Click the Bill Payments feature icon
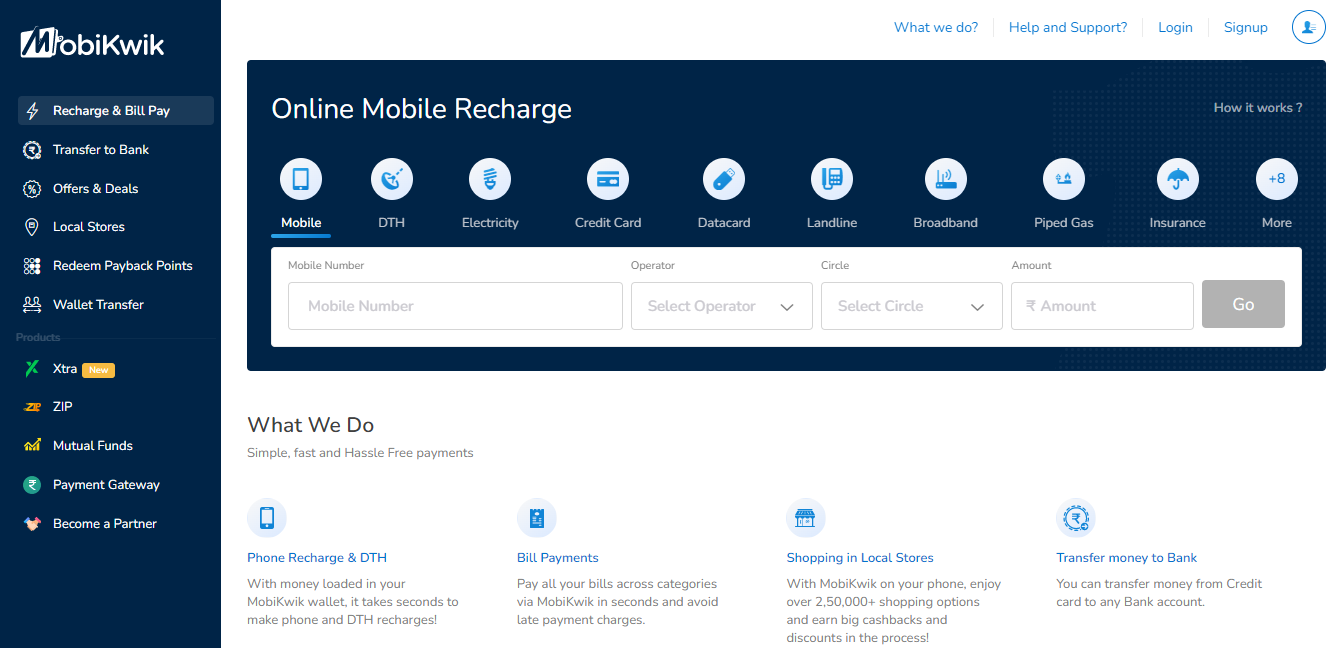Image resolution: width=1344 pixels, height=648 pixels. pyautogui.click(x=537, y=518)
